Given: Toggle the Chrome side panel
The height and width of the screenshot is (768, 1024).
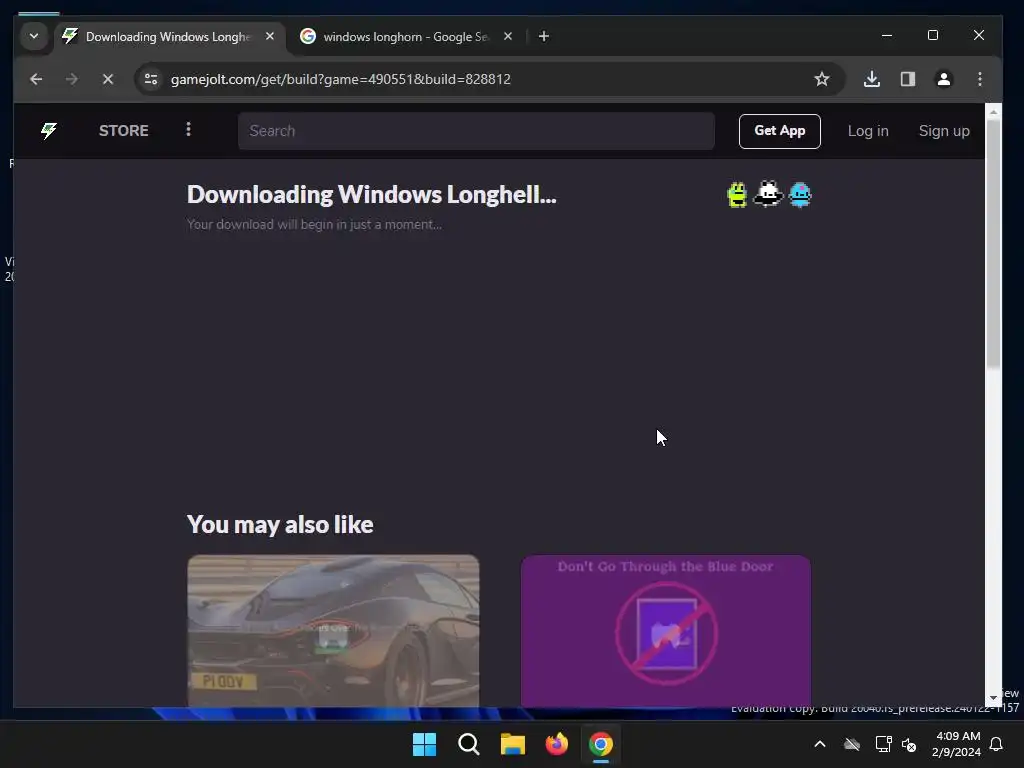Looking at the screenshot, I should point(908,79).
